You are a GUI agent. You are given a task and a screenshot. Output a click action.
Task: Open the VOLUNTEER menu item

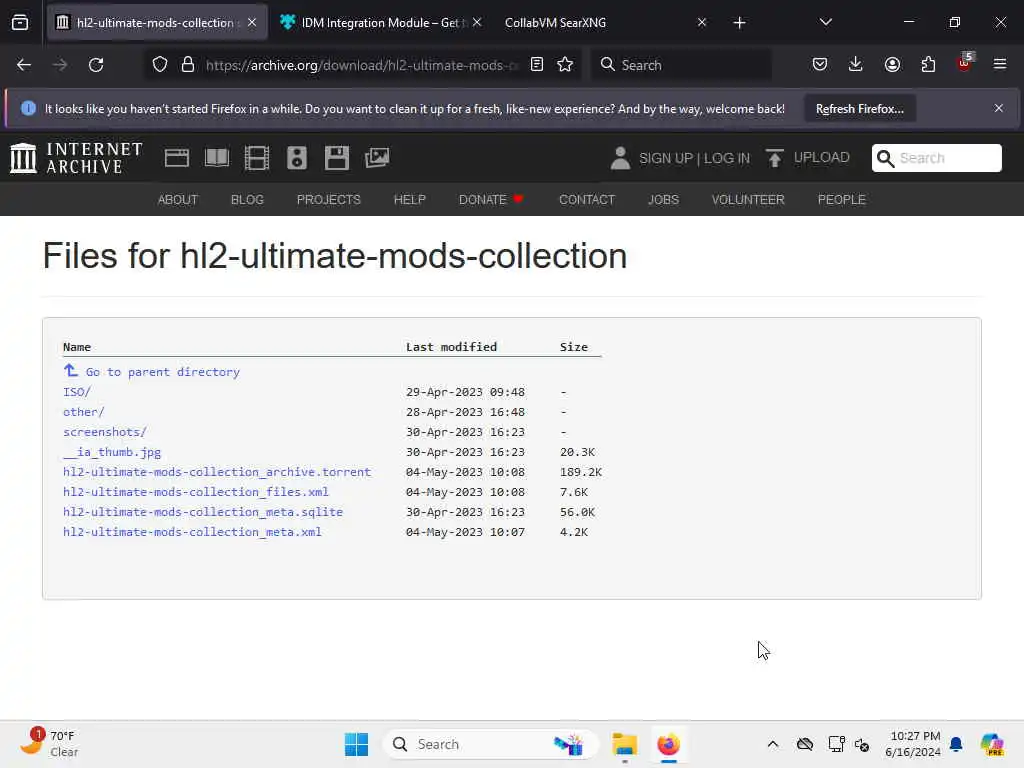[x=748, y=200]
